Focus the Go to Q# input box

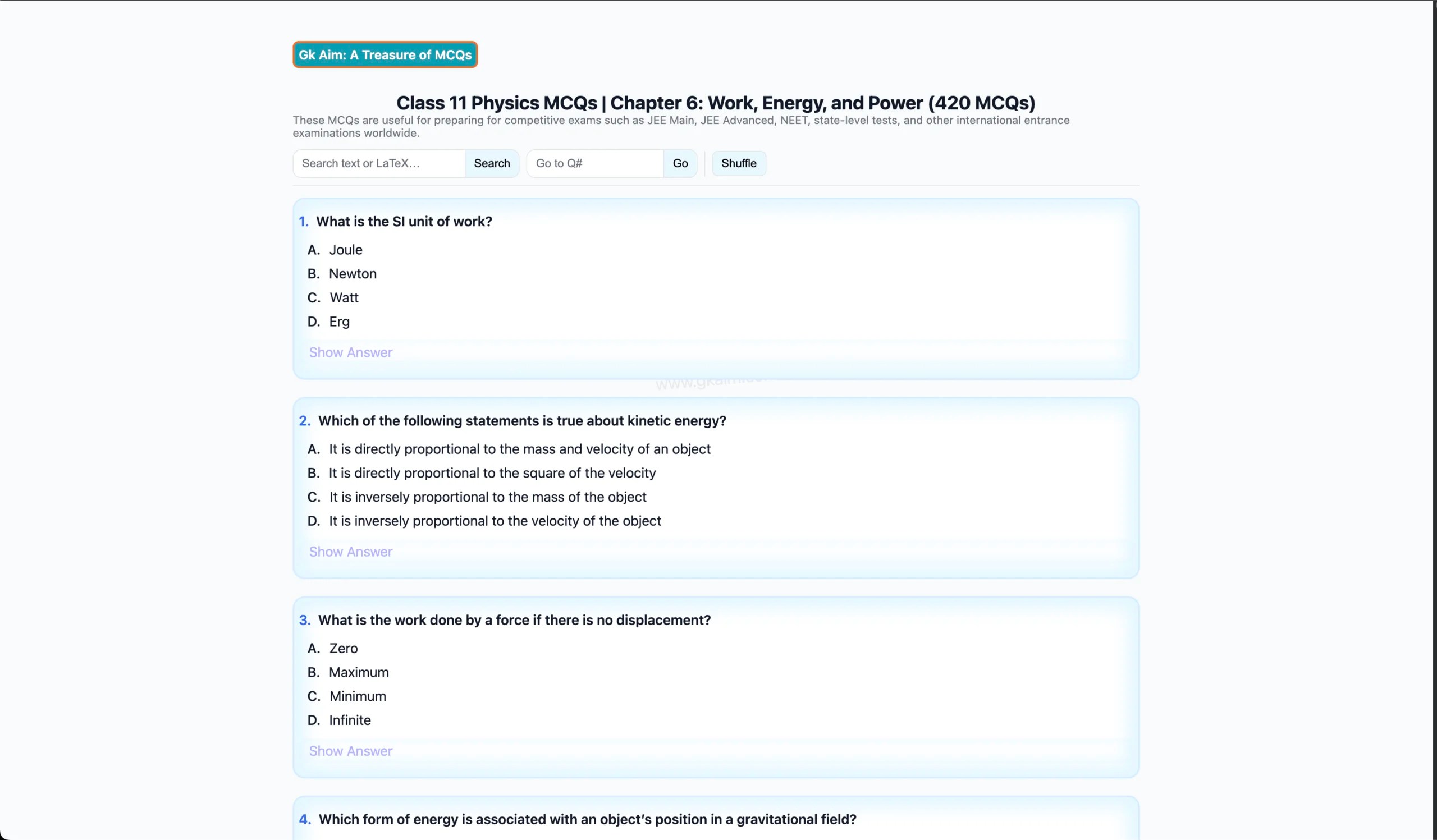click(x=595, y=163)
